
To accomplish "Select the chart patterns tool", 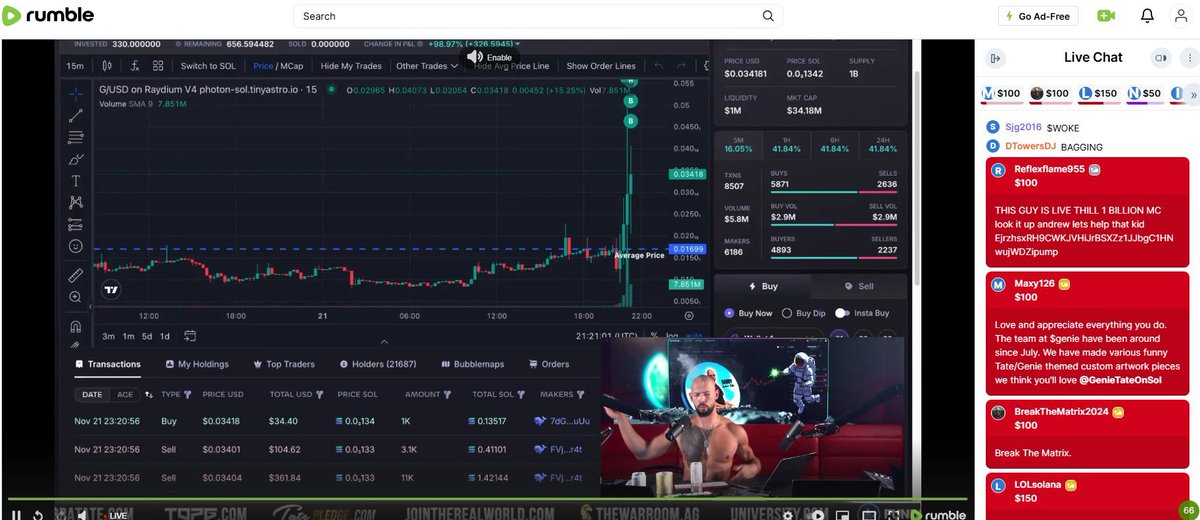I will click(75, 202).
